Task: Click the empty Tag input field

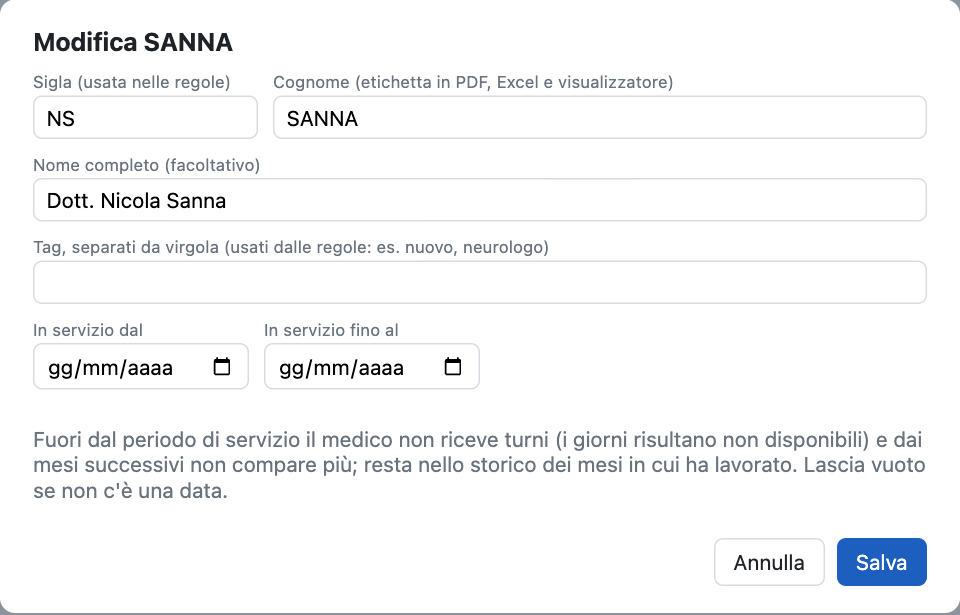Action: 479,282
